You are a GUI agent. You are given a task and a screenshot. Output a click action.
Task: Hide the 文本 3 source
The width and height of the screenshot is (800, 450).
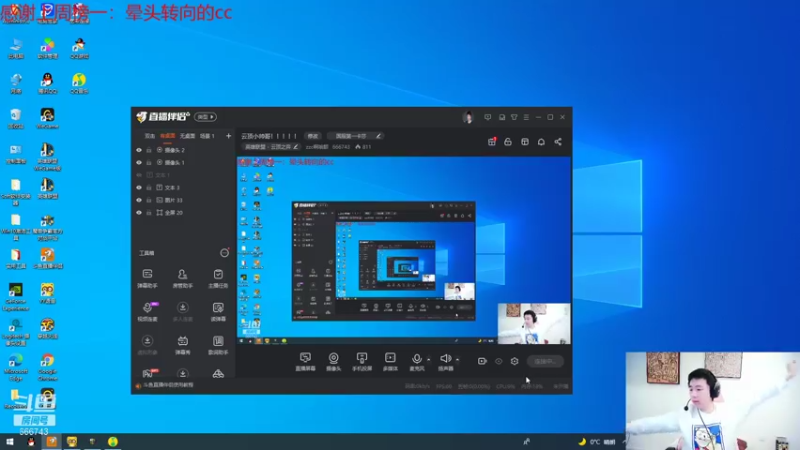click(x=139, y=188)
